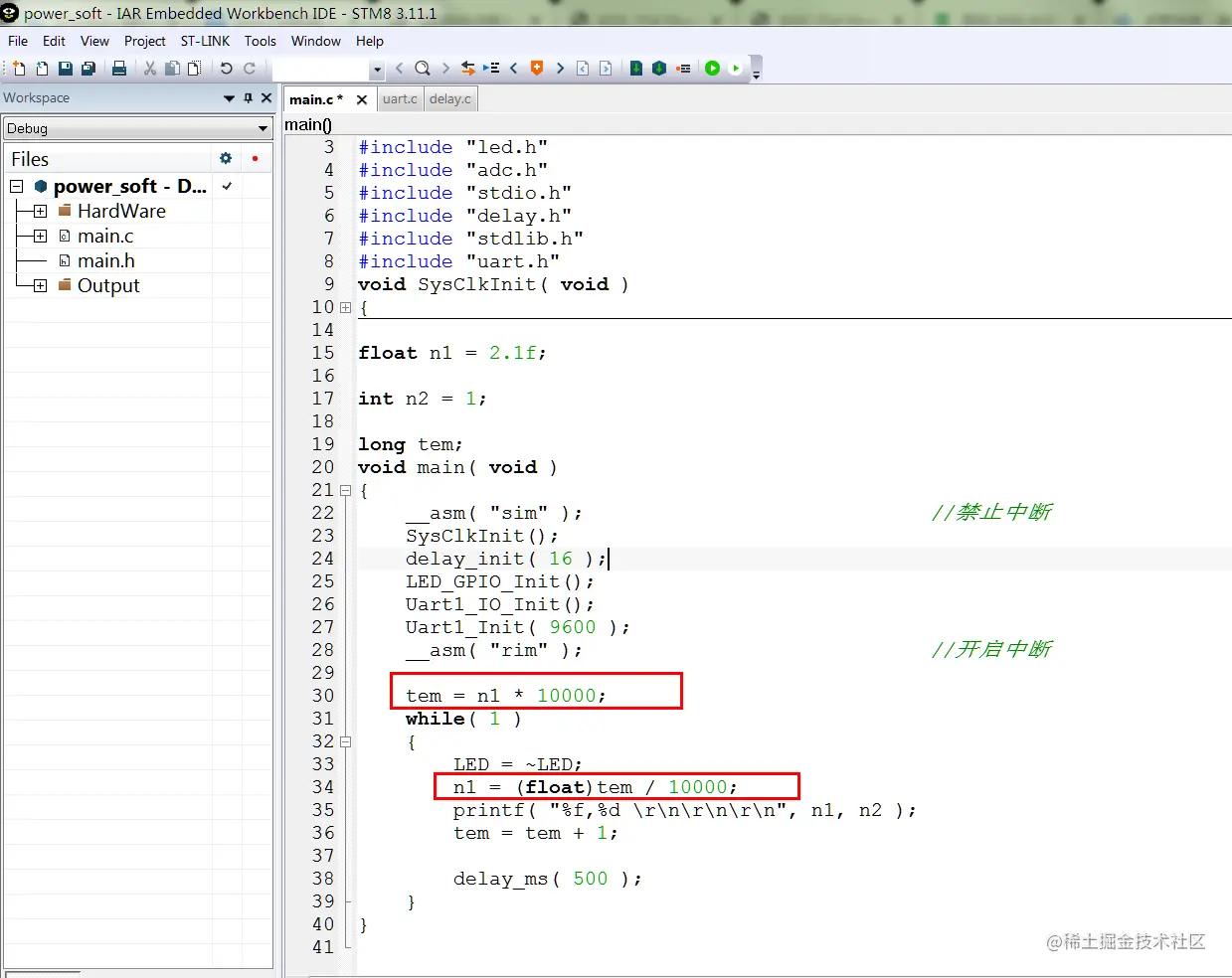Navigate backward in the editor history
The image size is (1232, 978).
coord(583,69)
